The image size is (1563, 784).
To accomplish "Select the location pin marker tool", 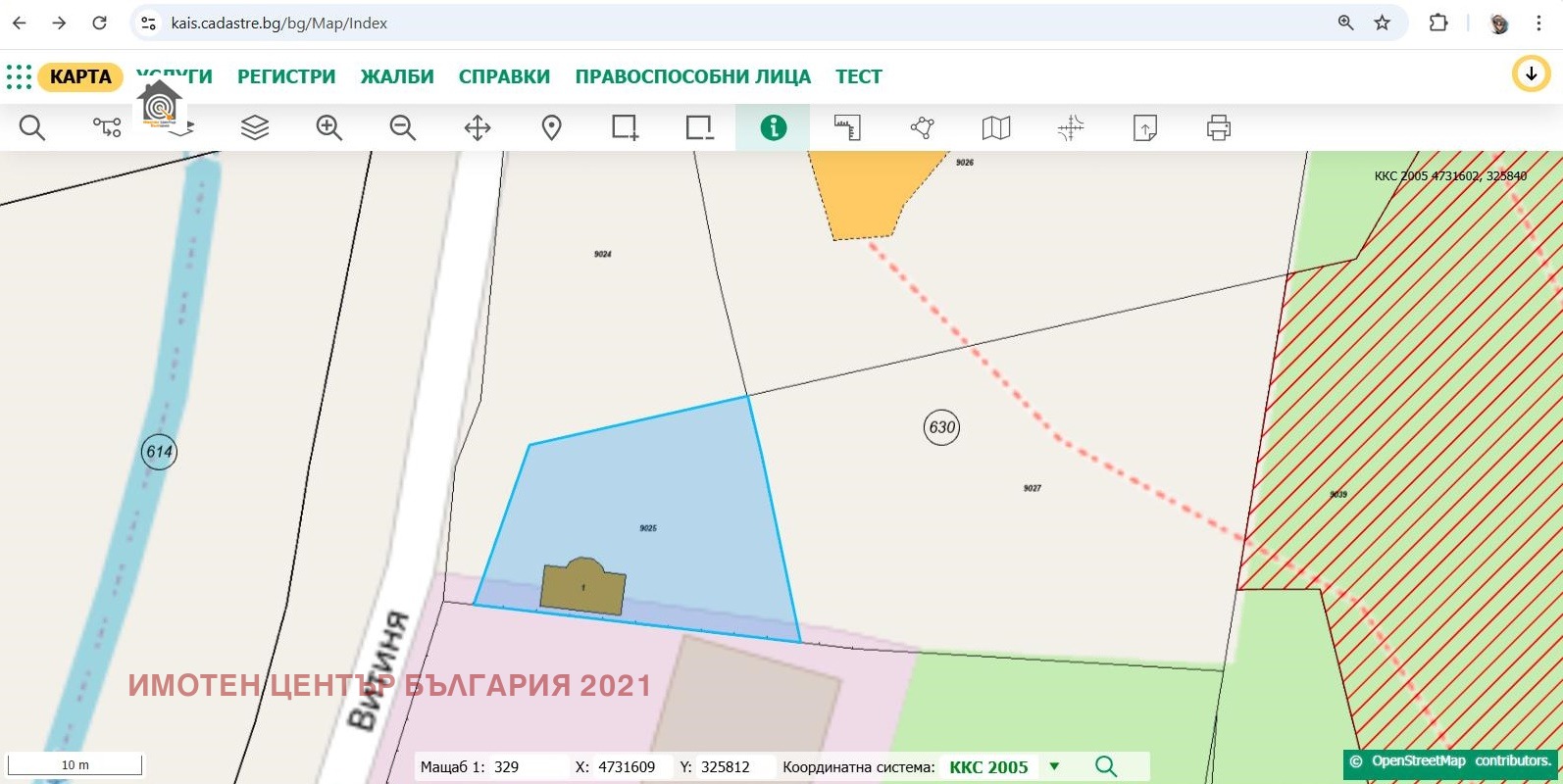I will (x=552, y=127).
